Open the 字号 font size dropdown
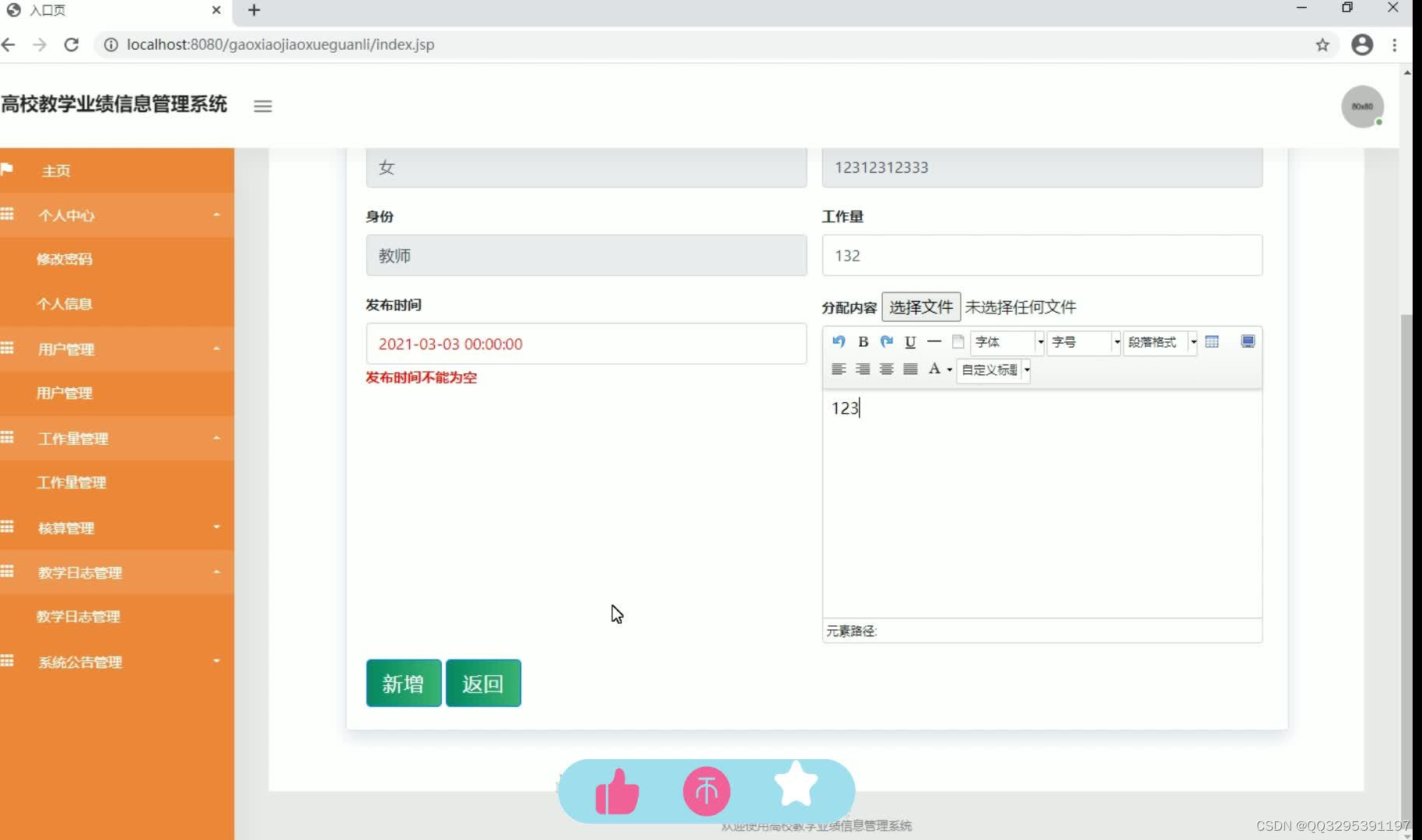Viewport: 1422px width, 840px height. pyautogui.click(x=1084, y=342)
